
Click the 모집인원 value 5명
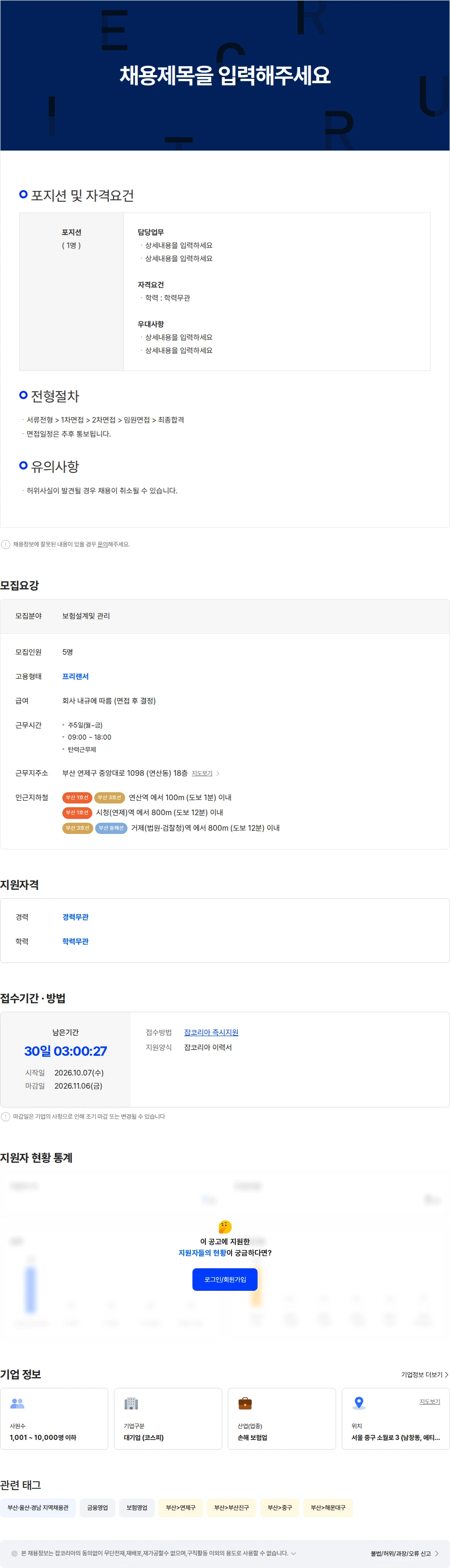coord(67,652)
